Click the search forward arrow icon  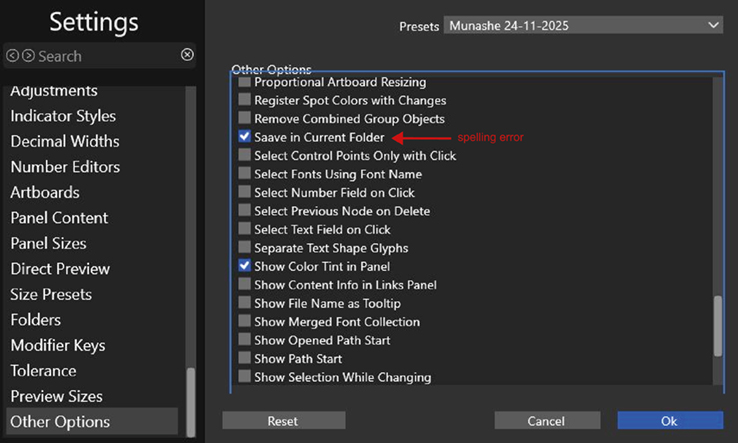click(x=28, y=56)
